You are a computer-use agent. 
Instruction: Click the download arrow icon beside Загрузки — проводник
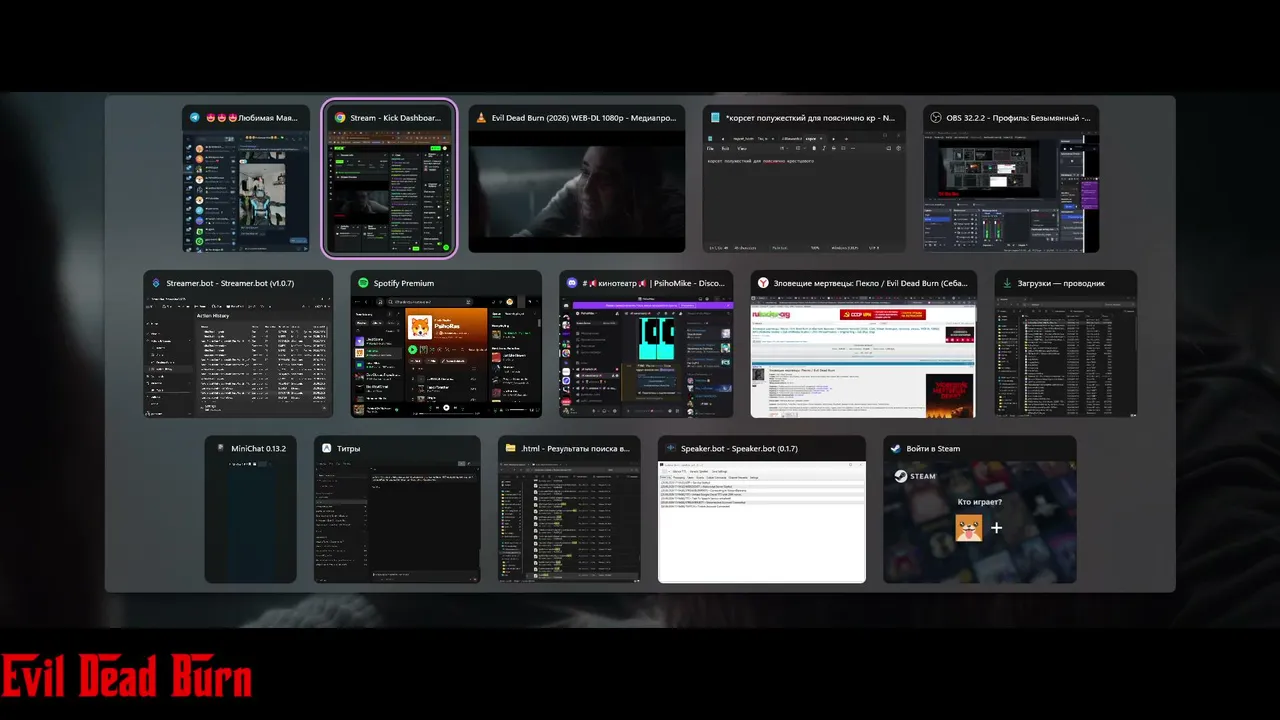point(1007,283)
